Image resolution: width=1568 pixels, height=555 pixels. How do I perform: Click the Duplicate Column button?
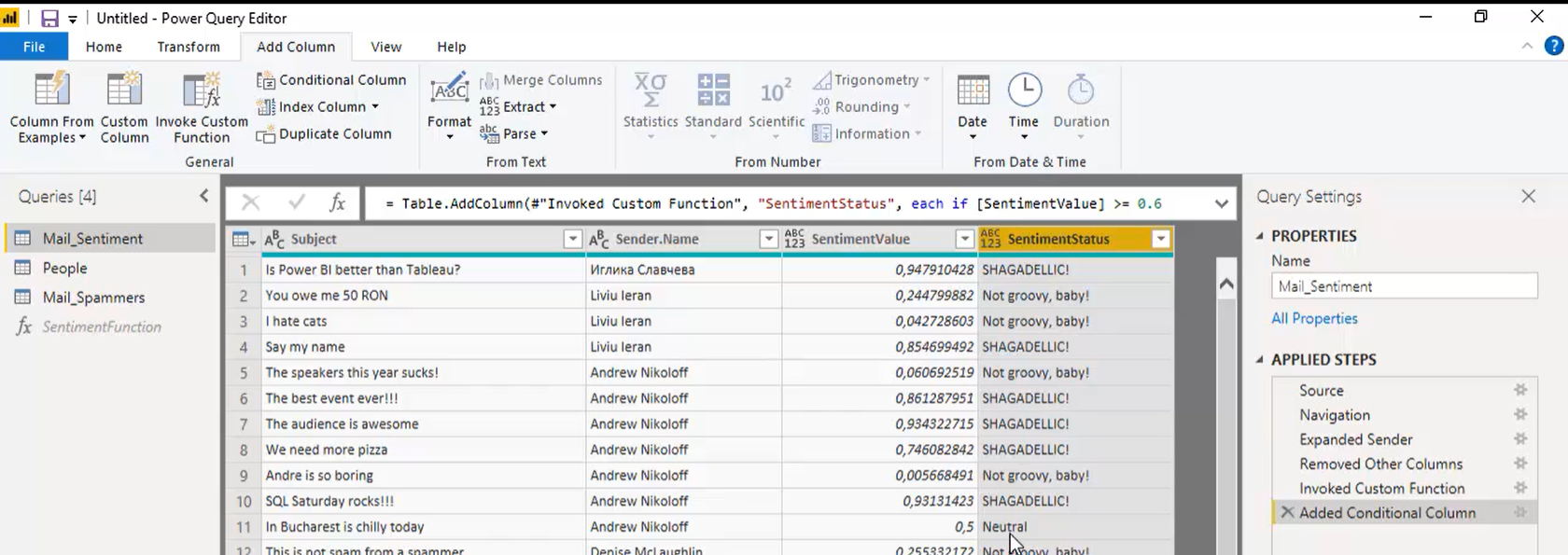coord(325,134)
